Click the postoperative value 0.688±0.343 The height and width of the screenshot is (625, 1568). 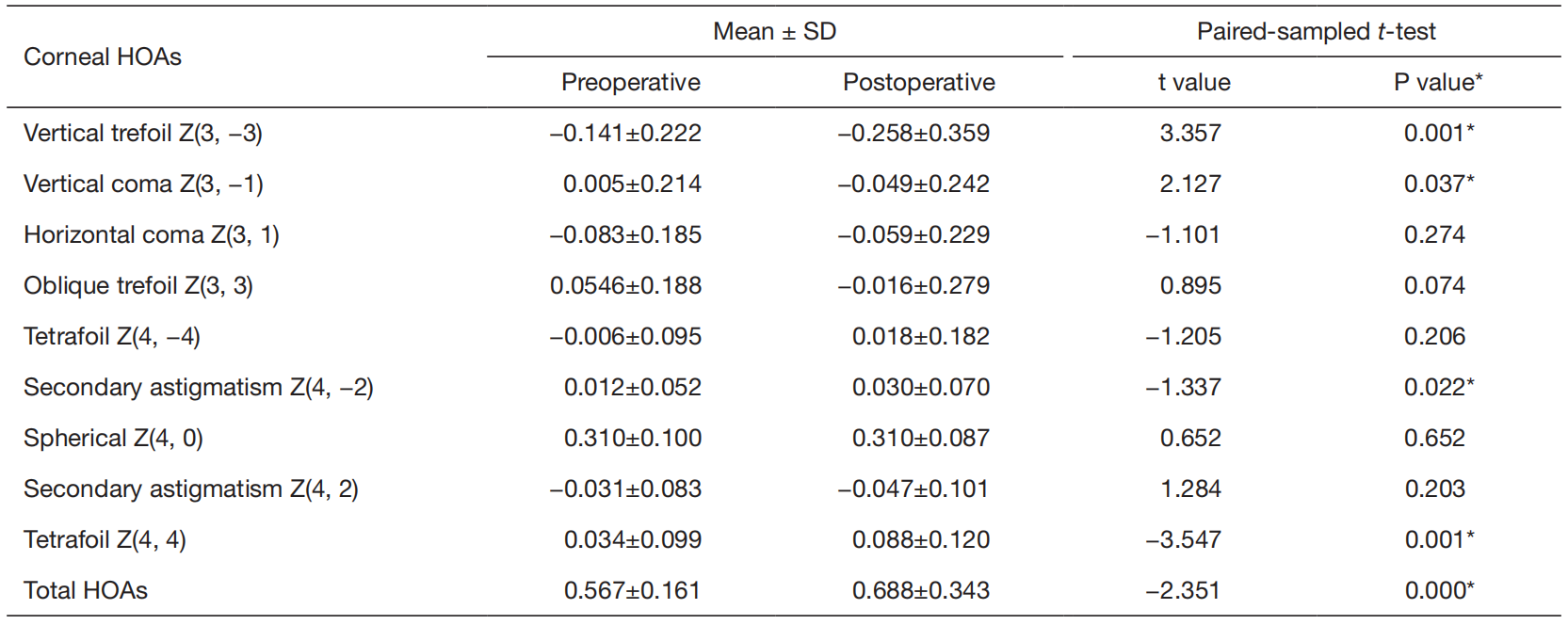tap(920, 591)
